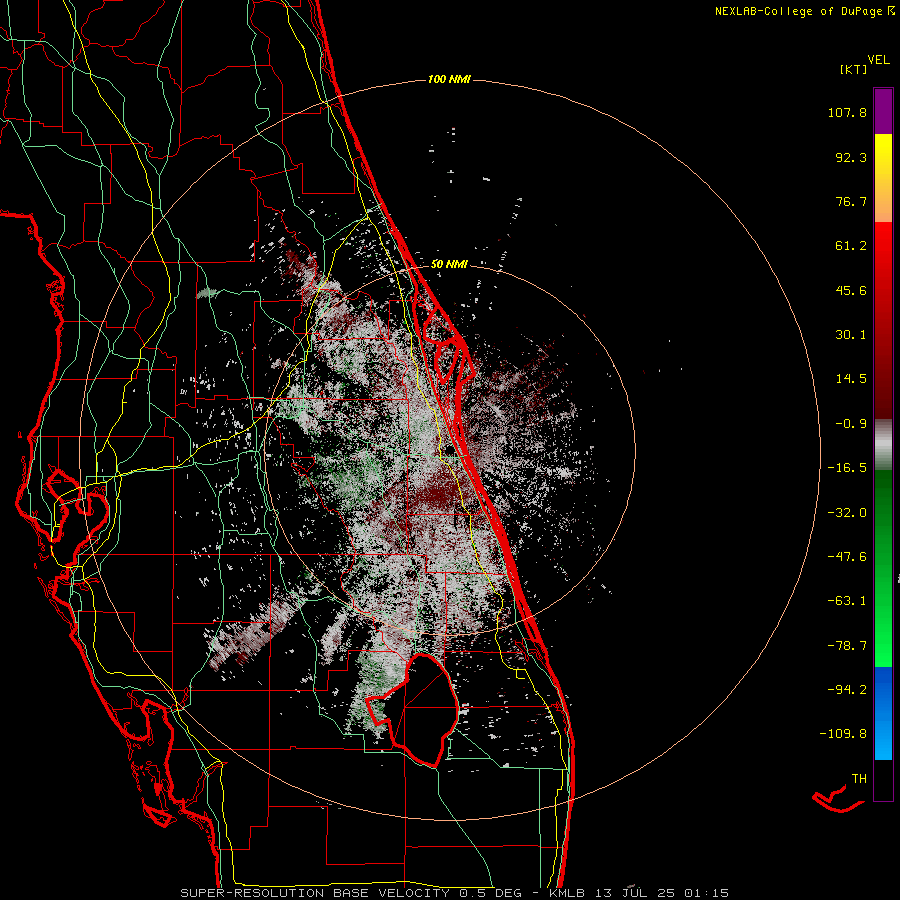The height and width of the screenshot is (900, 900).
Task: Select the -32.0 velocity scale value
Action: 847,513
